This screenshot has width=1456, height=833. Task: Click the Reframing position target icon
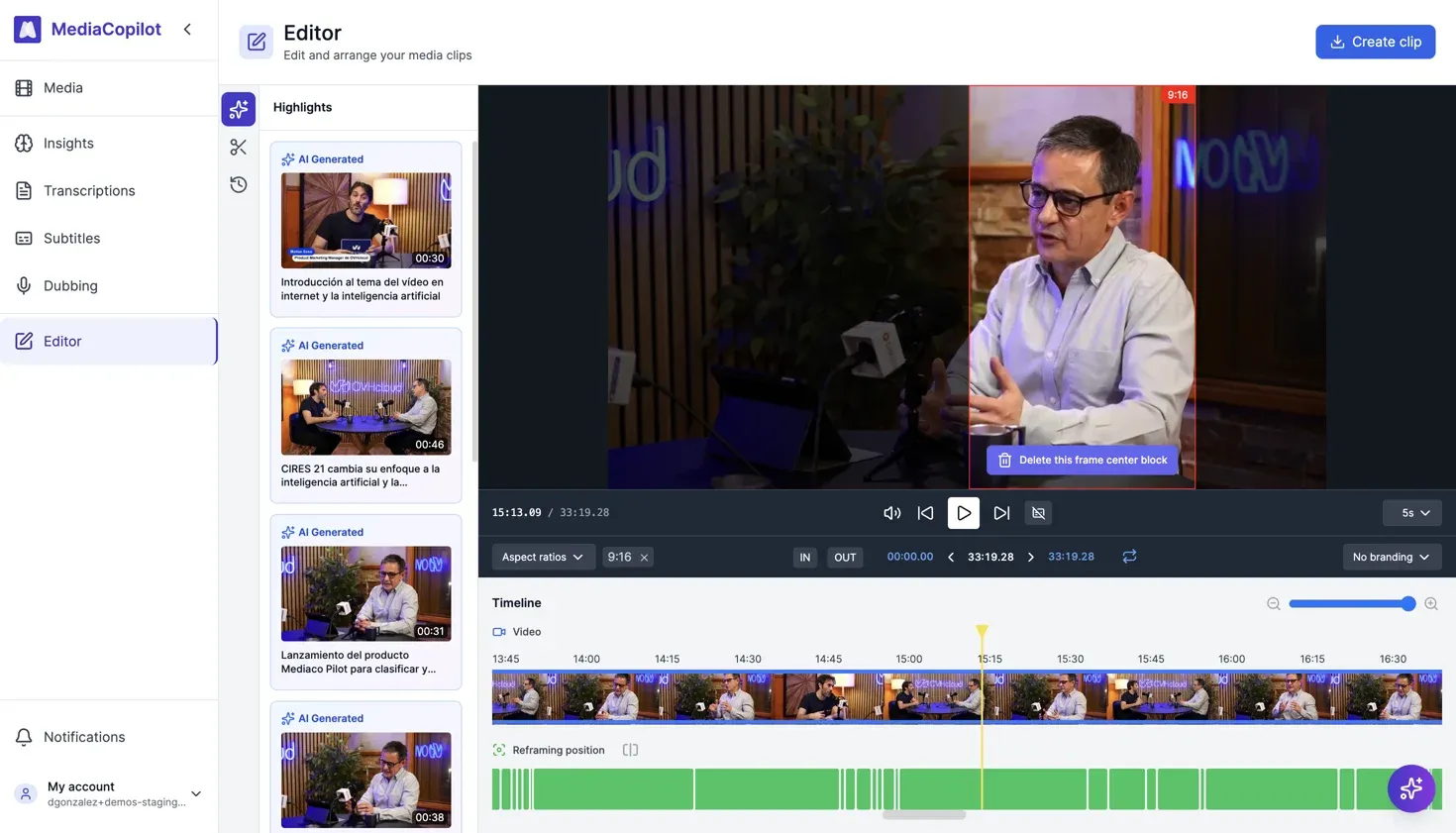(499, 750)
